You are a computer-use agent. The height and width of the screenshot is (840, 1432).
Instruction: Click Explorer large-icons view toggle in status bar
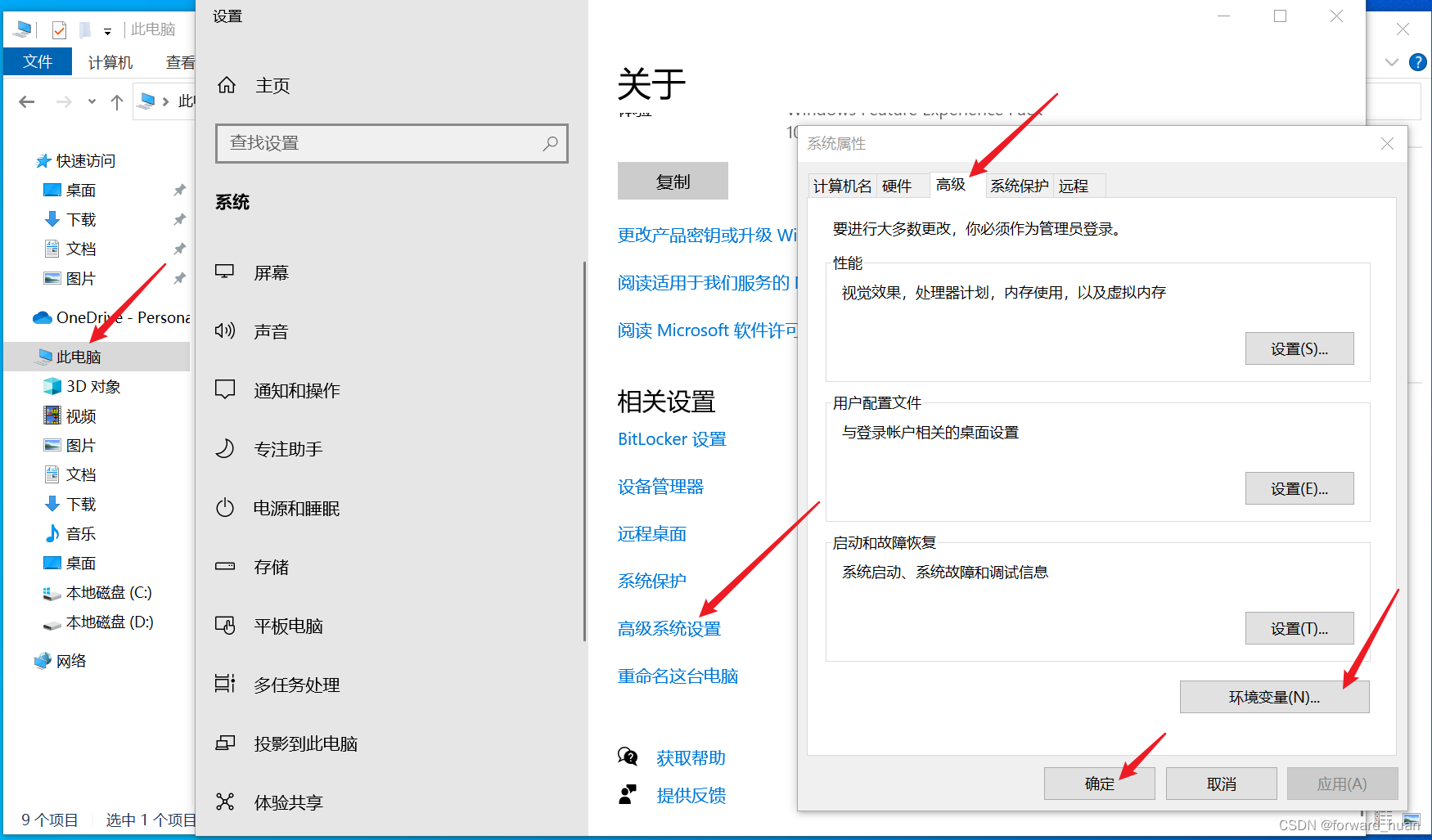pyautogui.click(x=1412, y=819)
